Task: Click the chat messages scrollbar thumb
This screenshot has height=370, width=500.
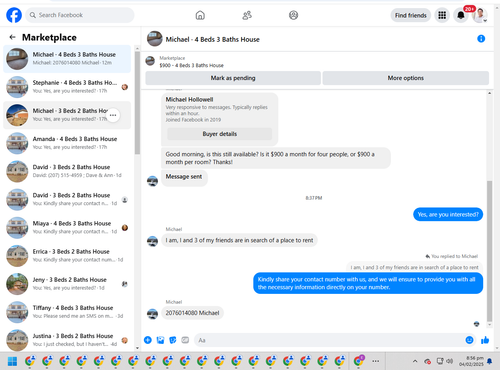Action: pos(489,251)
